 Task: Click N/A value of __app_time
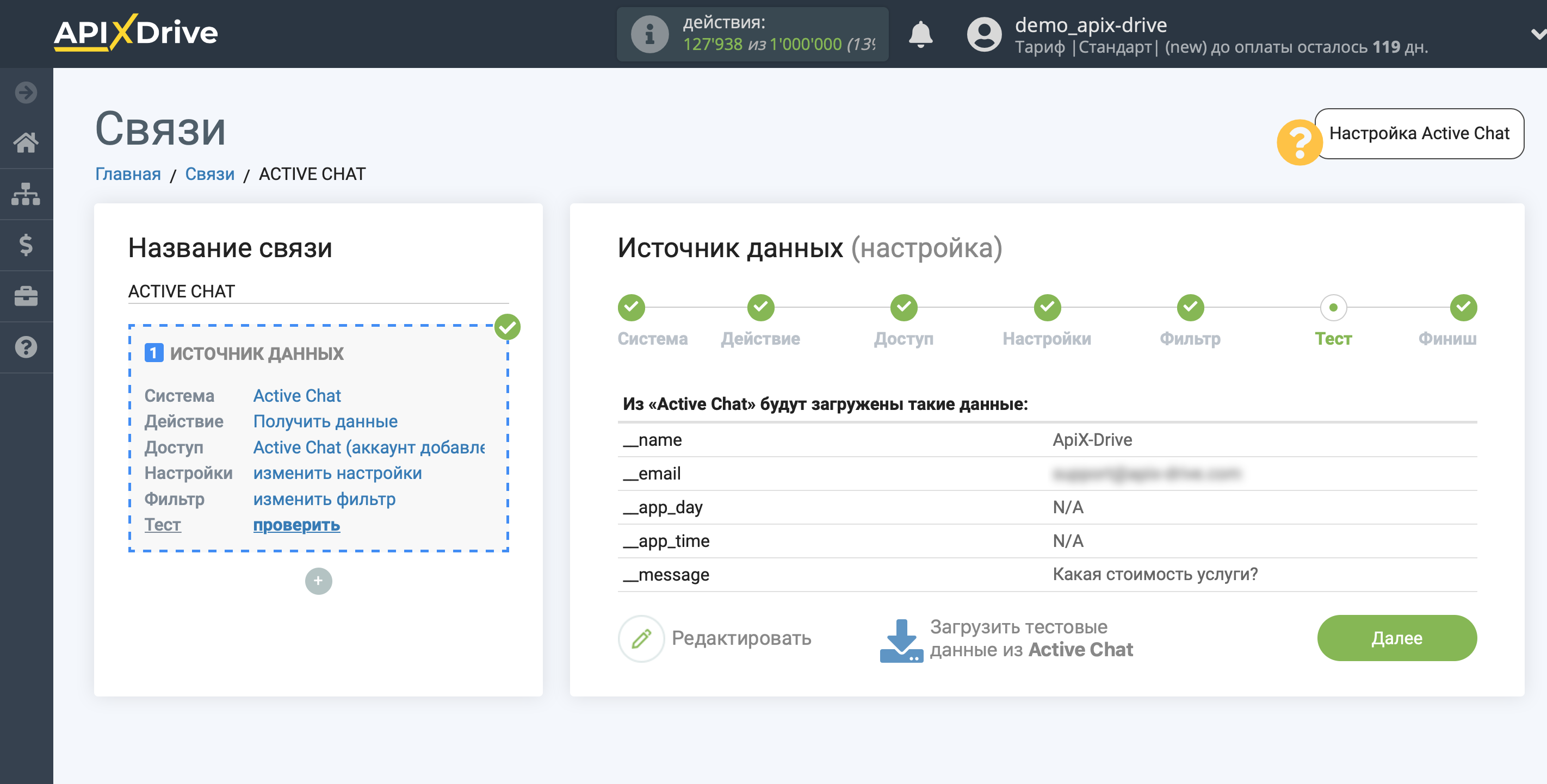click(x=1068, y=541)
